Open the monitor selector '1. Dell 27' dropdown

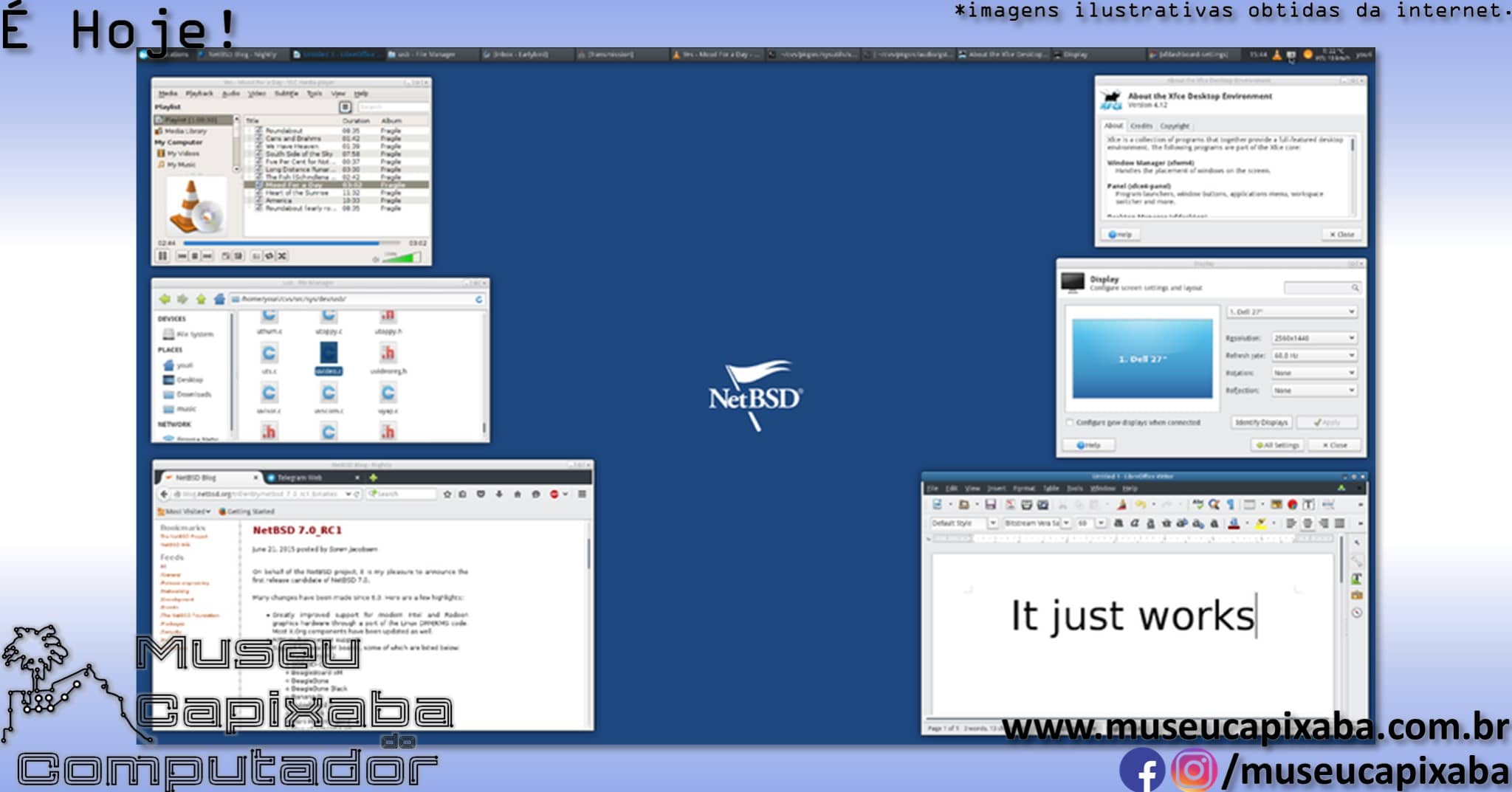tap(1291, 312)
